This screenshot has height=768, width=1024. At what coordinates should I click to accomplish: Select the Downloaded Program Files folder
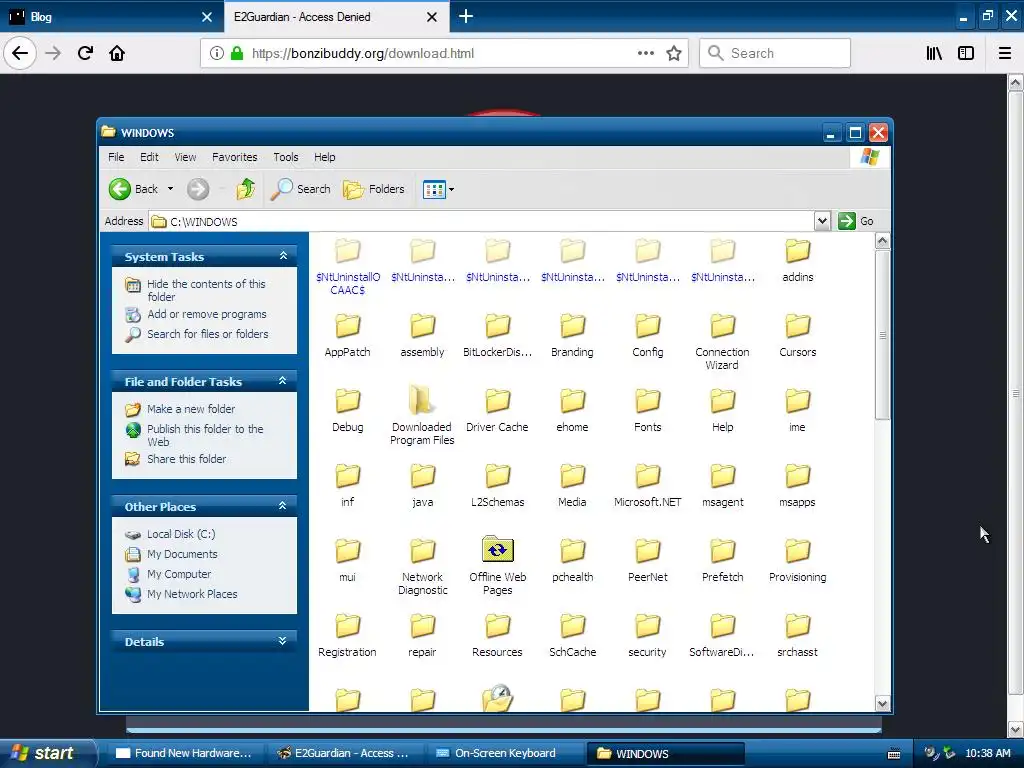pyautogui.click(x=423, y=401)
